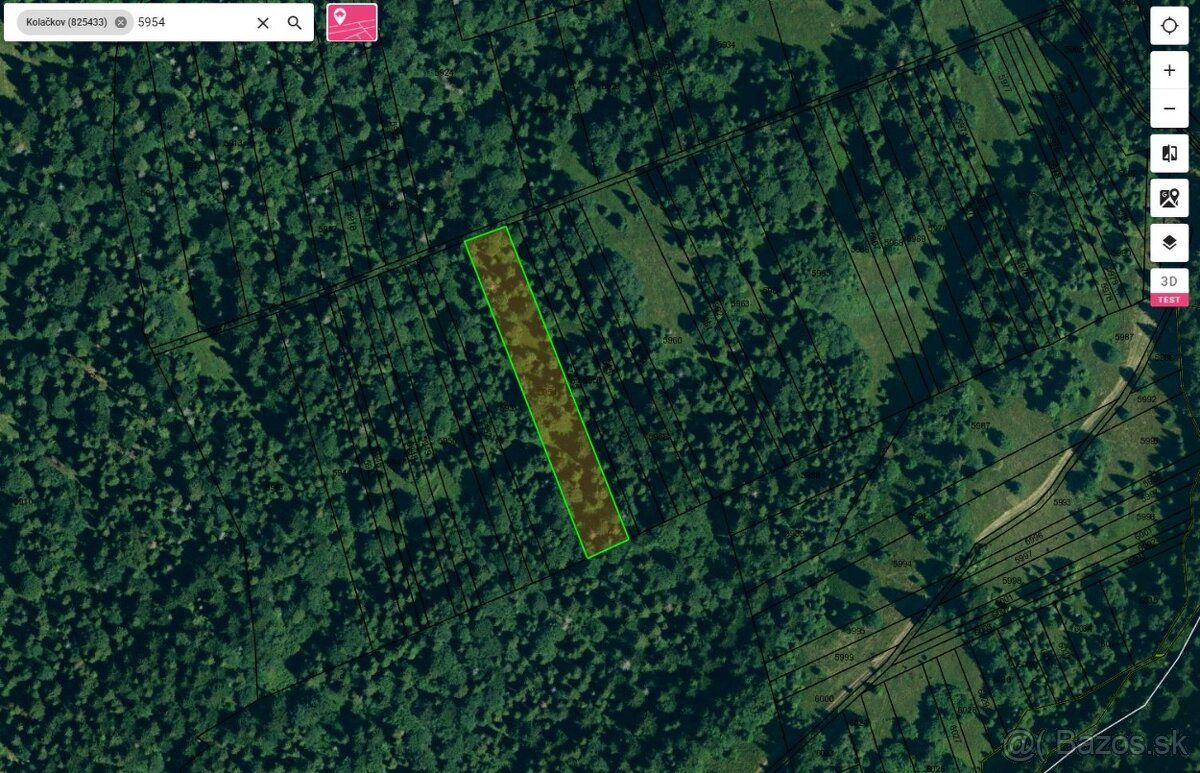The image size is (1200, 773).
Task: Focus the search field containing 5954
Action: [x=190, y=22]
